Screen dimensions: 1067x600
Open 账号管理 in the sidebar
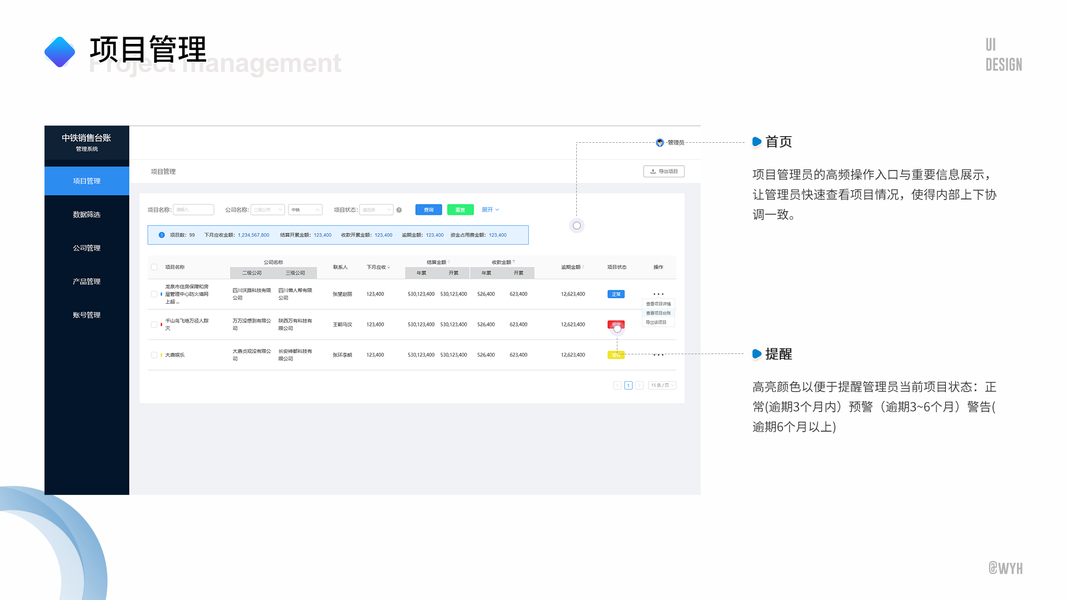86,315
